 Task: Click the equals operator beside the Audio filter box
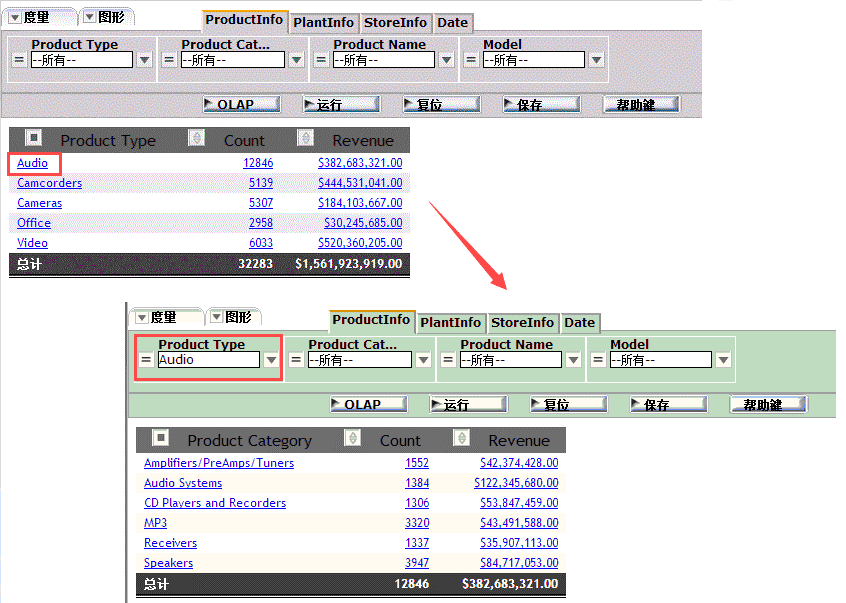click(146, 359)
